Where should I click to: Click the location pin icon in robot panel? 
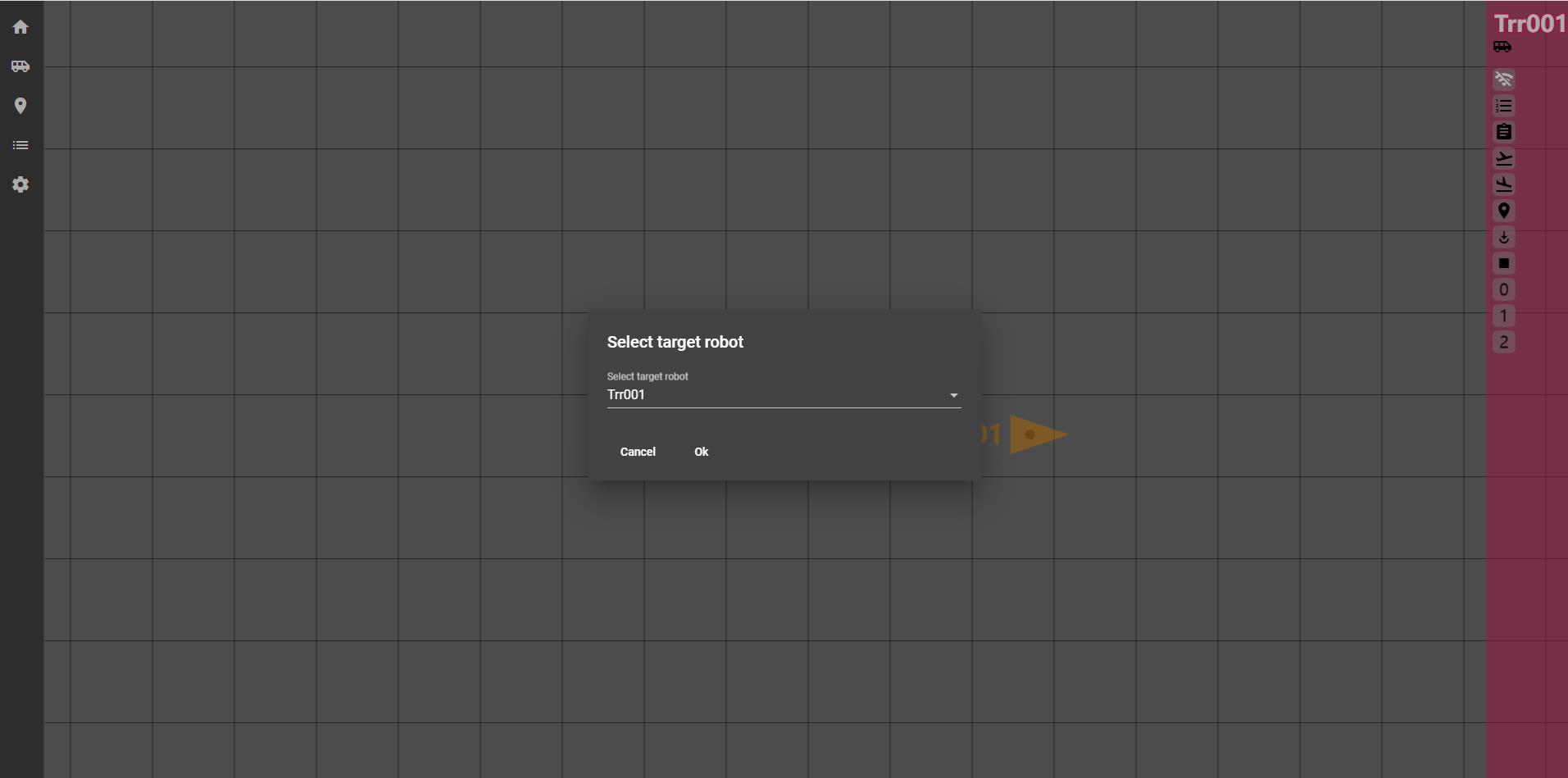point(1504,211)
